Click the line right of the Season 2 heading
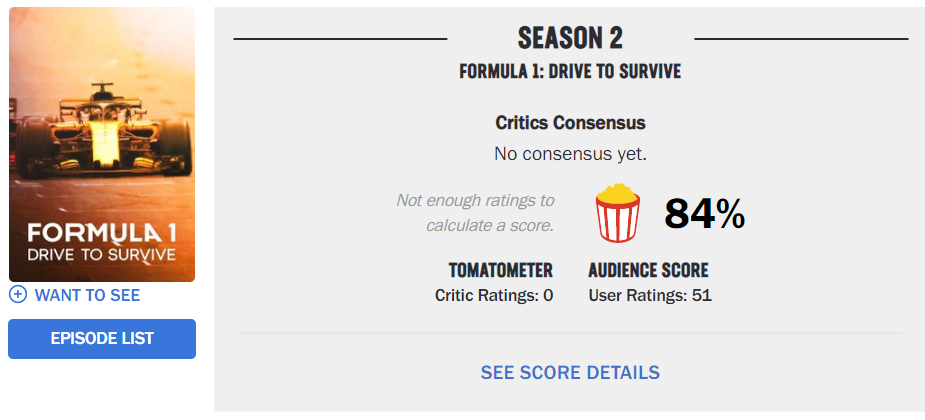The width and height of the screenshot is (925, 420). point(800,39)
